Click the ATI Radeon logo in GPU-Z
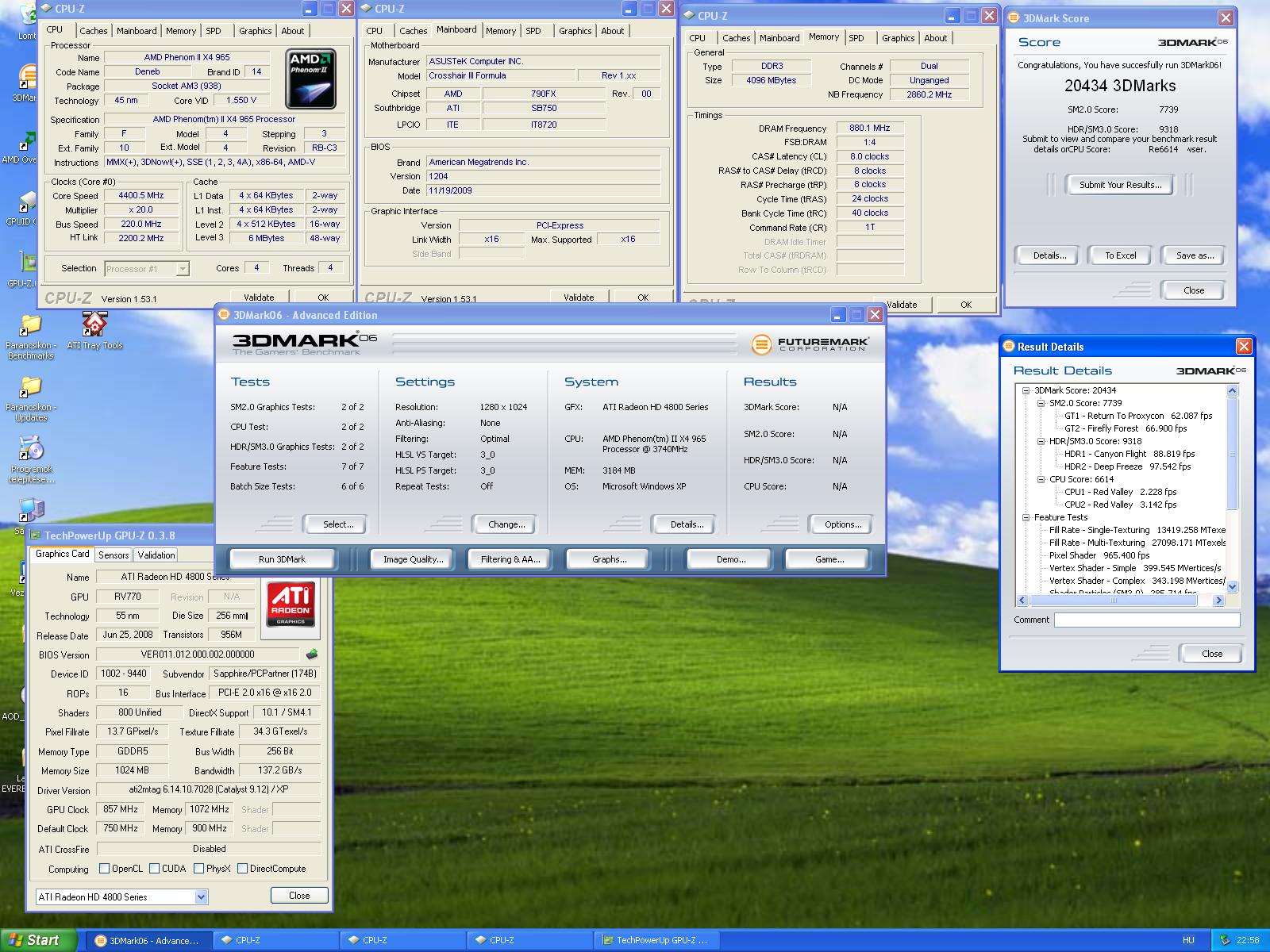This screenshot has height=952, width=1270. pyautogui.click(x=291, y=605)
